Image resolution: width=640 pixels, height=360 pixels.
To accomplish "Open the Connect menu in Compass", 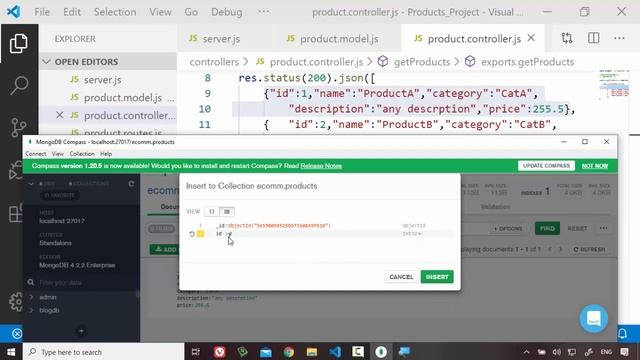I will point(36,154).
